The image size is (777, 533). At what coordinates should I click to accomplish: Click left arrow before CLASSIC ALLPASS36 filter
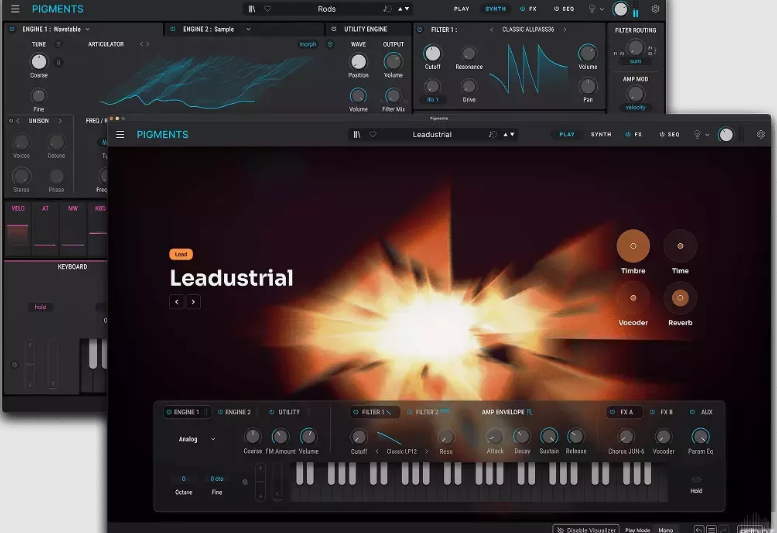pos(491,30)
